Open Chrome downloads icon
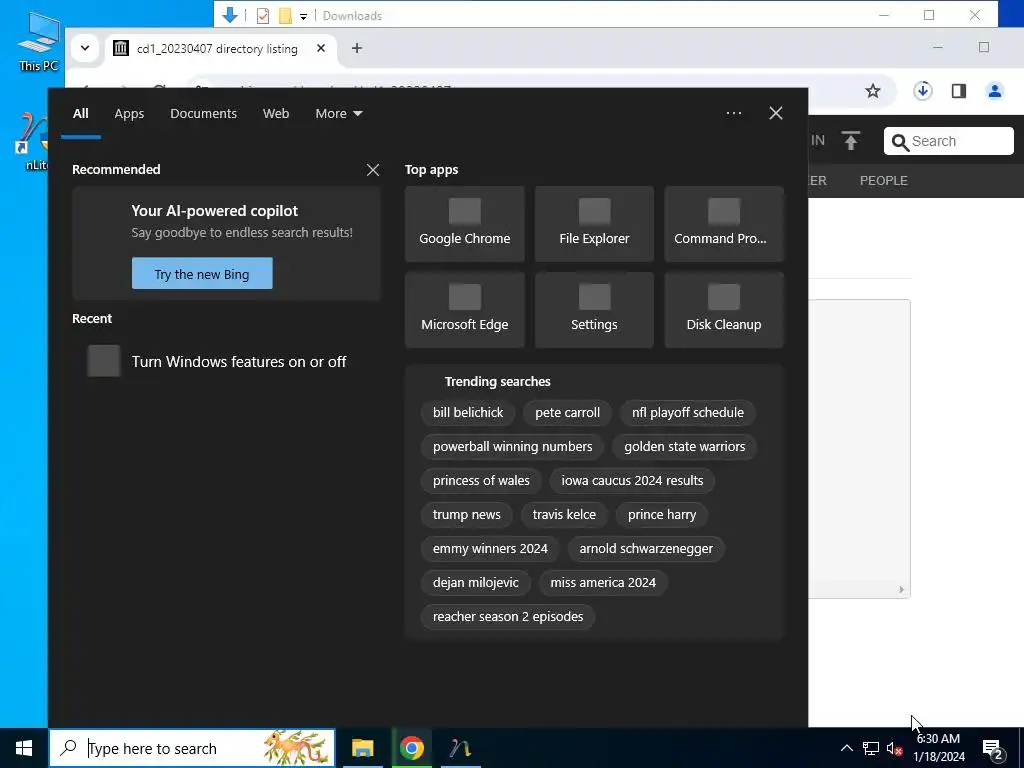The height and width of the screenshot is (768, 1024). [x=923, y=91]
